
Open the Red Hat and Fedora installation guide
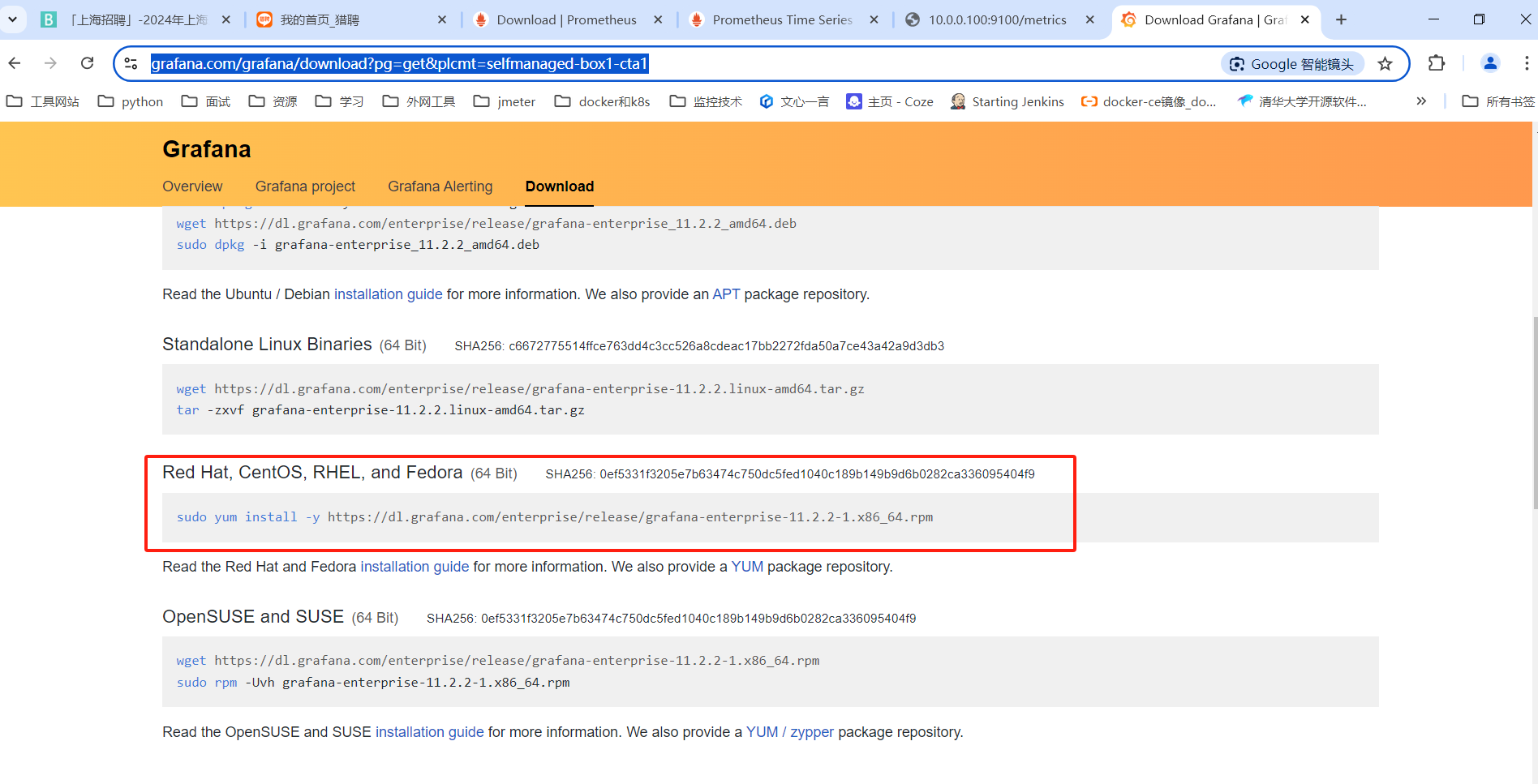pos(415,567)
